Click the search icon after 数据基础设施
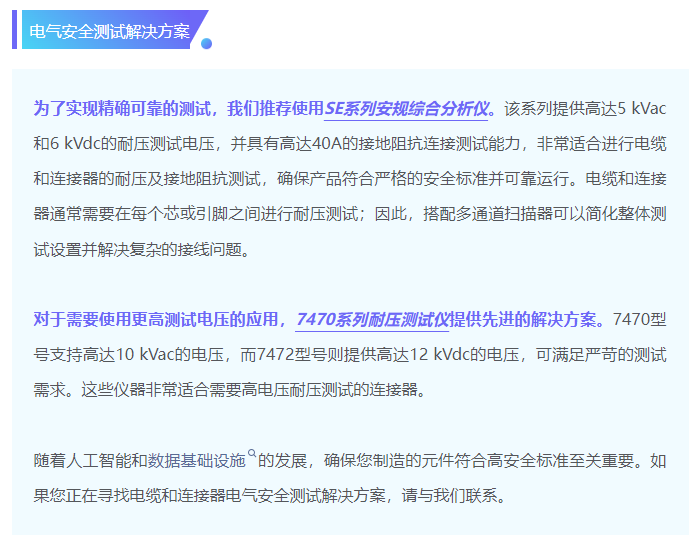 pyautogui.click(x=253, y=455)
